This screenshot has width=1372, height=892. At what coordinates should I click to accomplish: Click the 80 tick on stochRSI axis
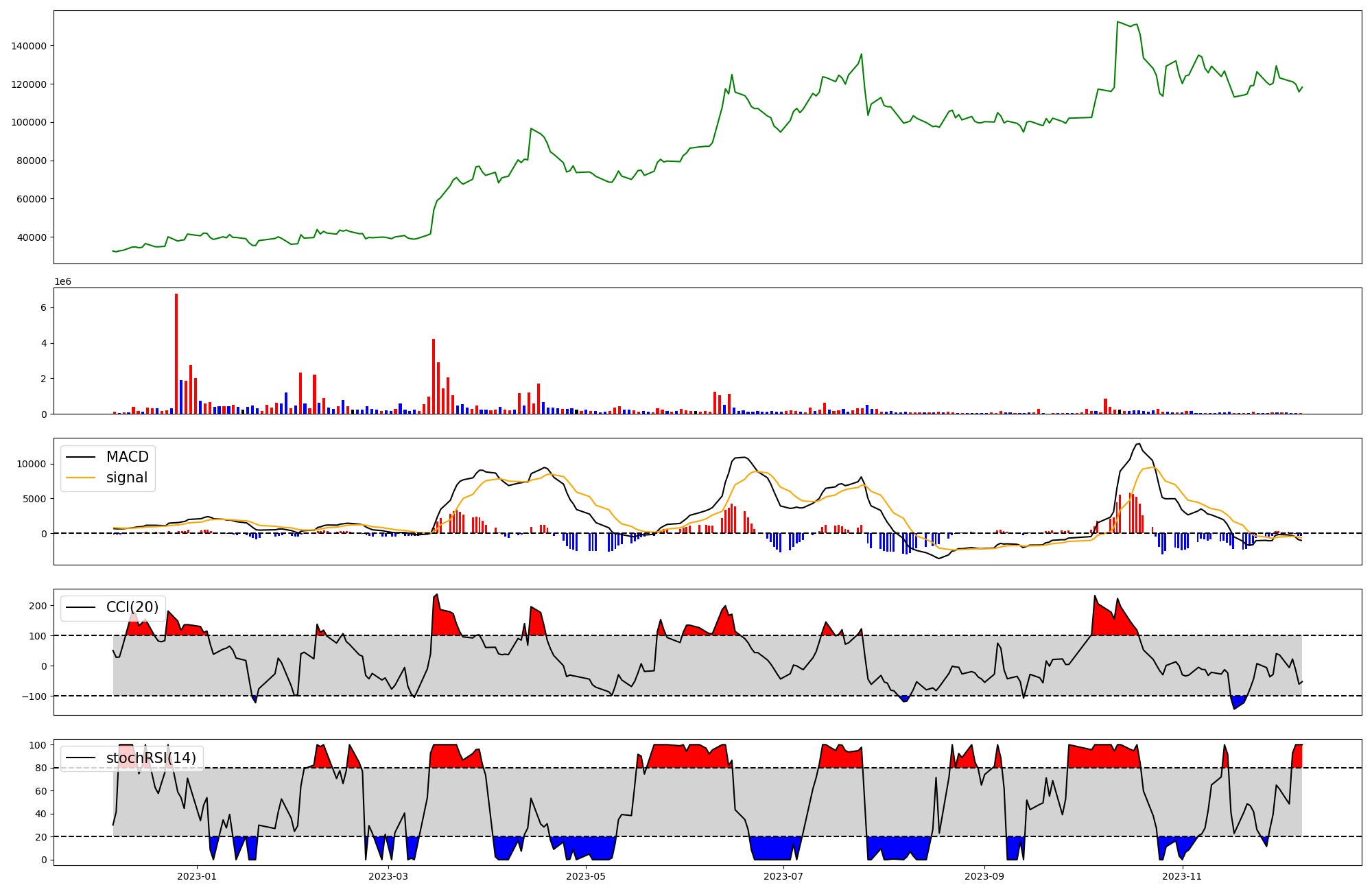coord(41,768)
